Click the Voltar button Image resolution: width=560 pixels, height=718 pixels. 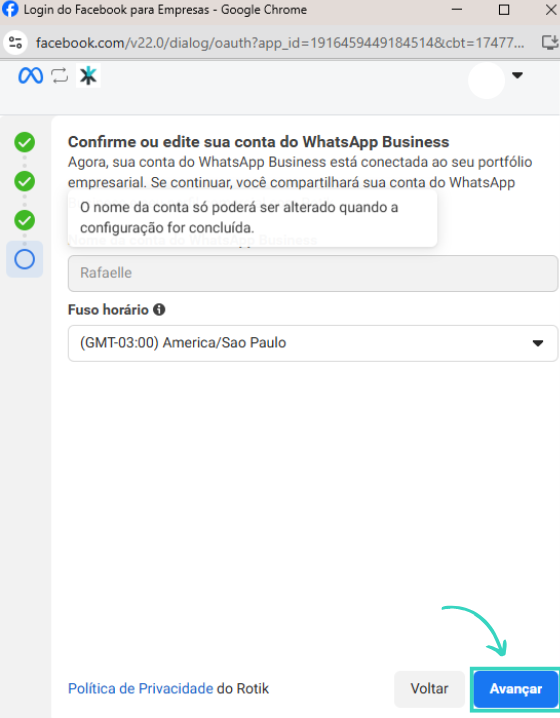[x=429, y=689]
